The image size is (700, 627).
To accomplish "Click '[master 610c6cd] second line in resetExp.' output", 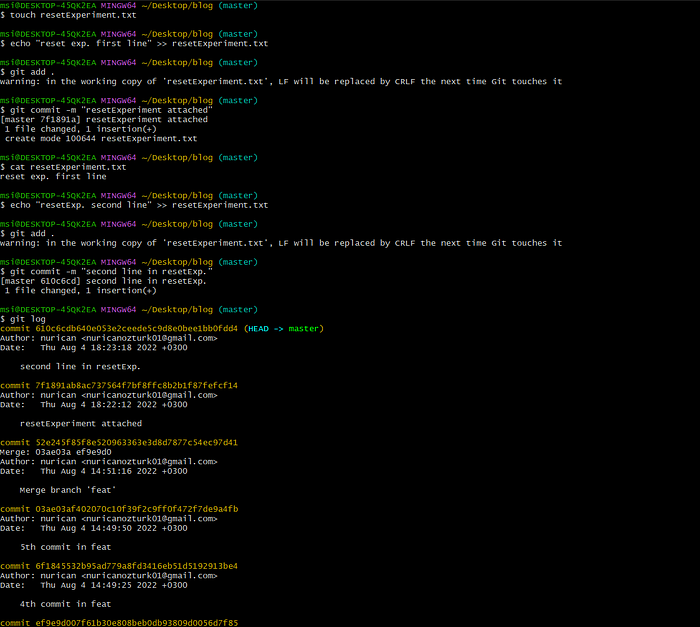I will pos(103,281).
